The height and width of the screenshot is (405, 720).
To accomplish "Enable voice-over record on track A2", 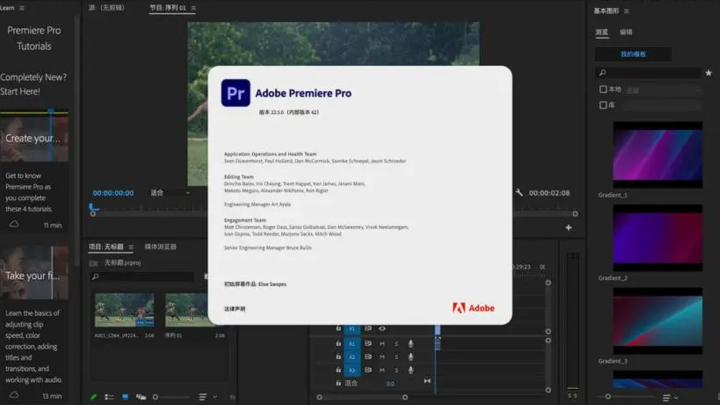I will [411, 357].
